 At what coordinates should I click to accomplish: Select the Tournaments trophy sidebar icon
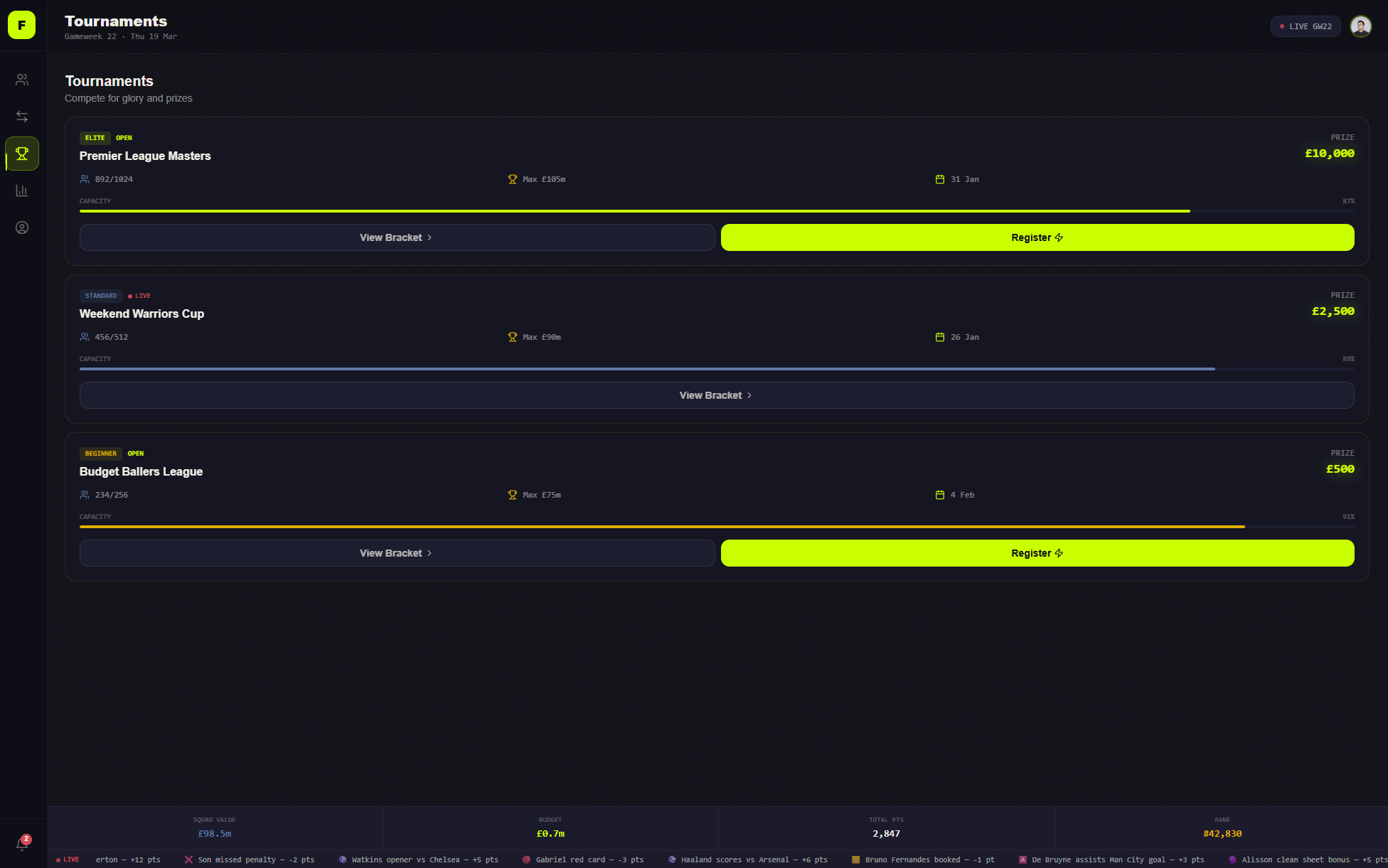[x=22, y=154]
